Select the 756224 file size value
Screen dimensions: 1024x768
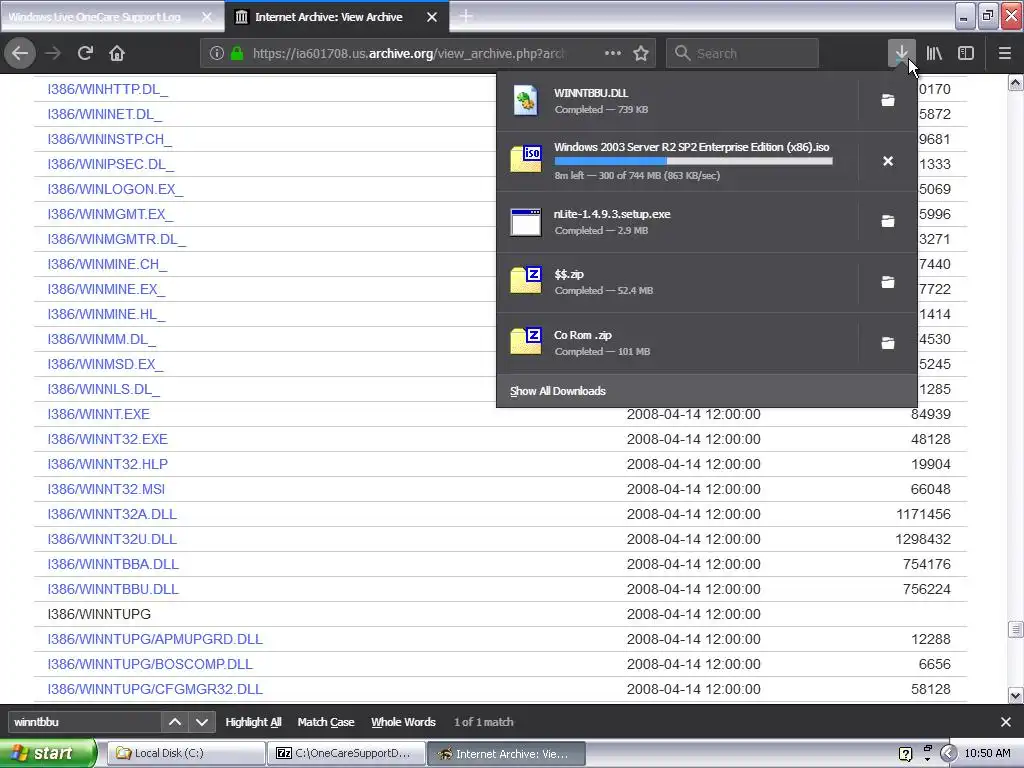[x=926, y=589]
